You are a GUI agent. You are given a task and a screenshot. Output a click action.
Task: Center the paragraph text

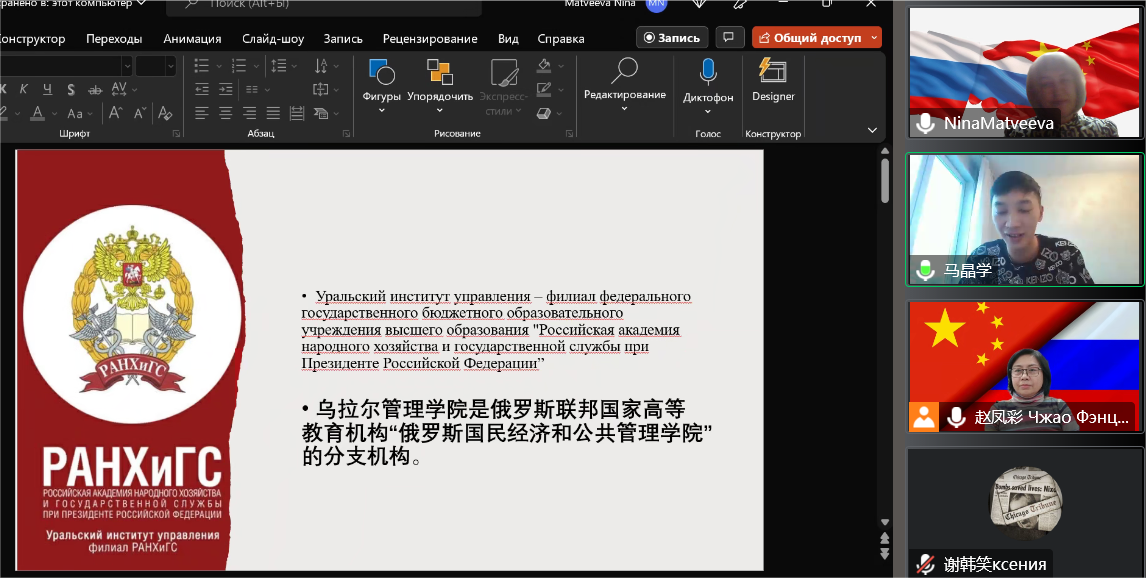pos(226,113)
